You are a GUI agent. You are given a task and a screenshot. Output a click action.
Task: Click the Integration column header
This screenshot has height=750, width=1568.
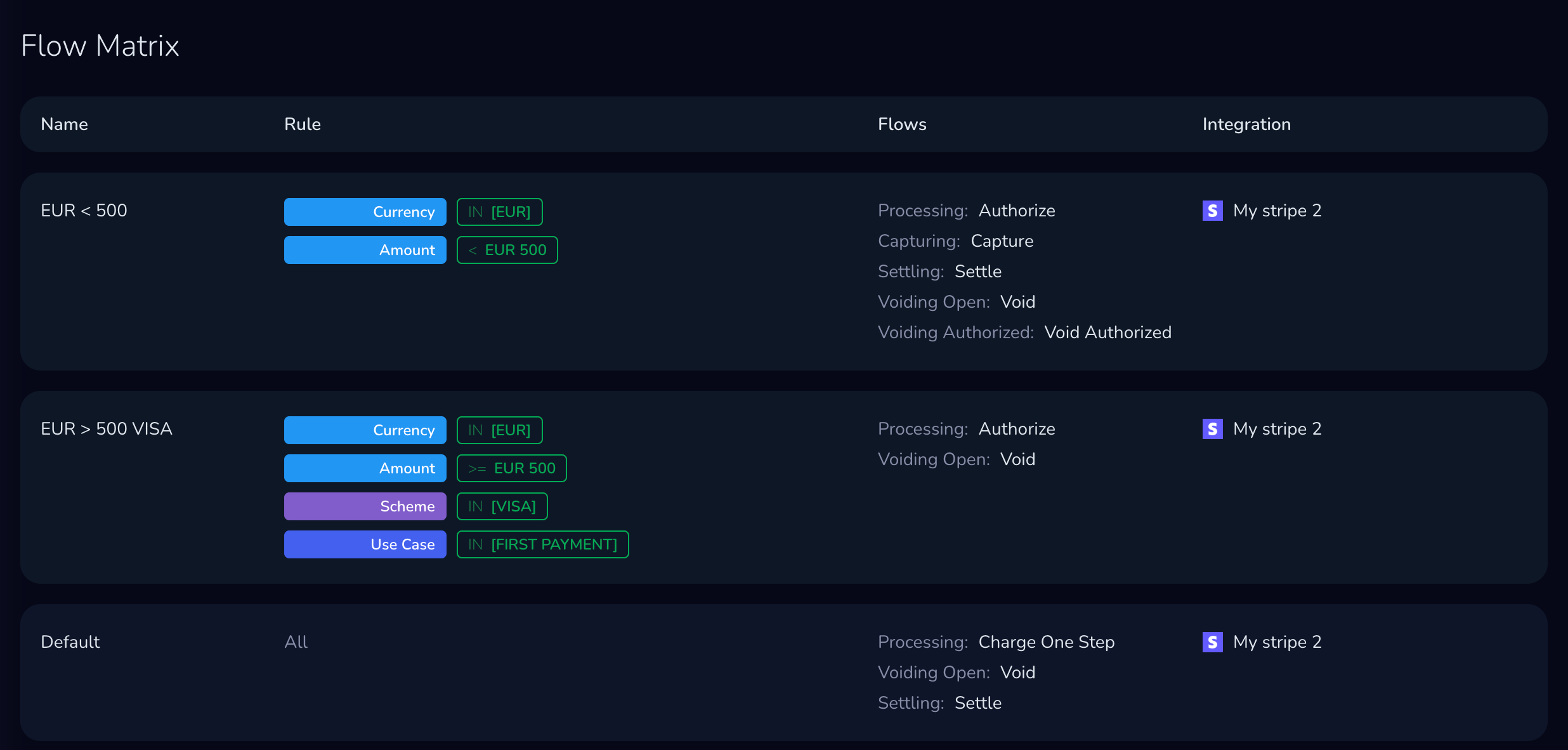(x=1246, y=124)
